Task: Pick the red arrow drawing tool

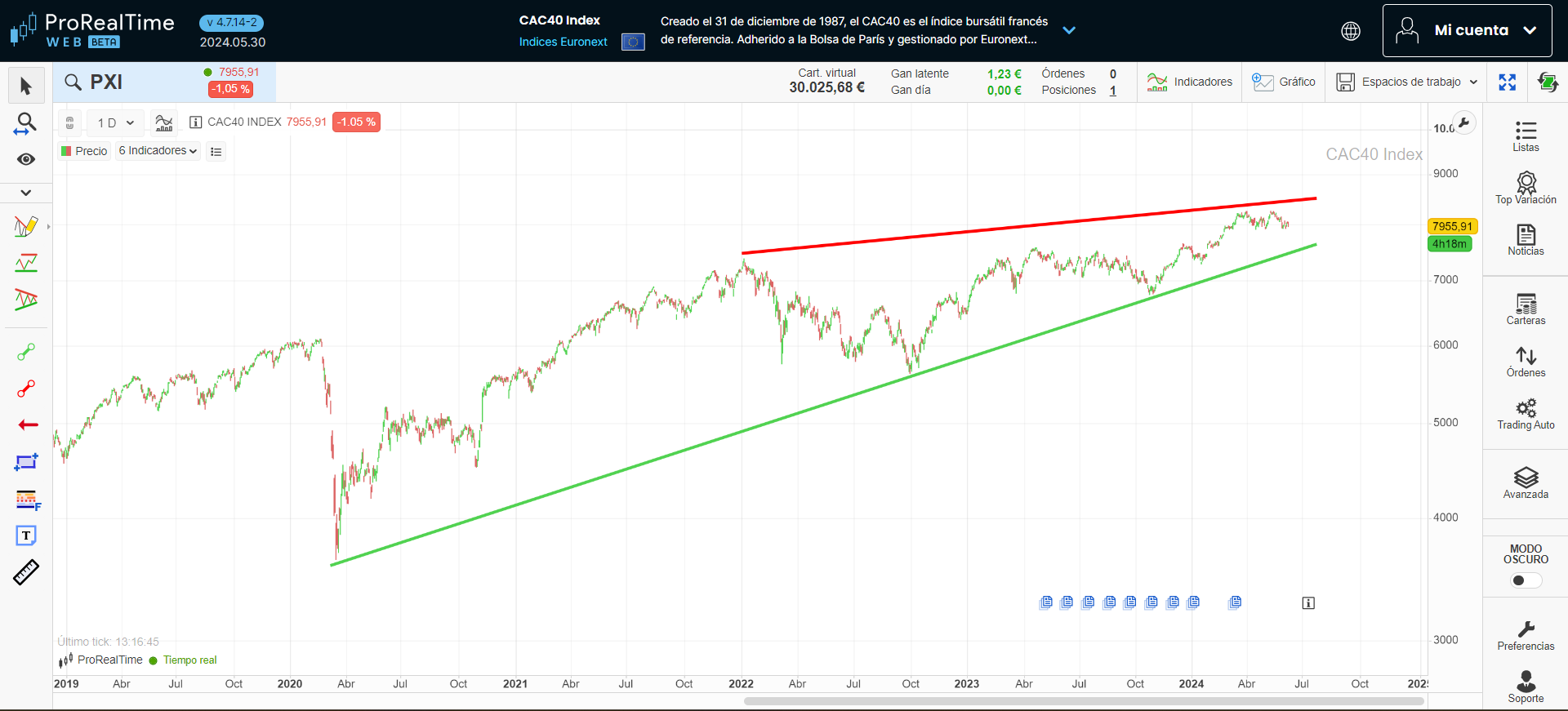Action: coord(27,425)
